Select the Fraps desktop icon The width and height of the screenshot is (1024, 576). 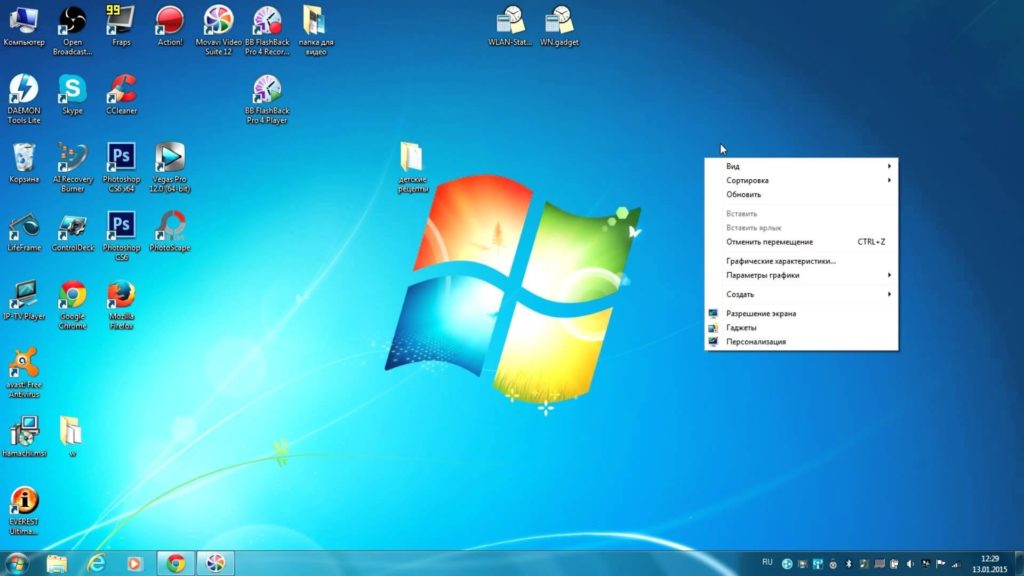[x=121, y=20]
